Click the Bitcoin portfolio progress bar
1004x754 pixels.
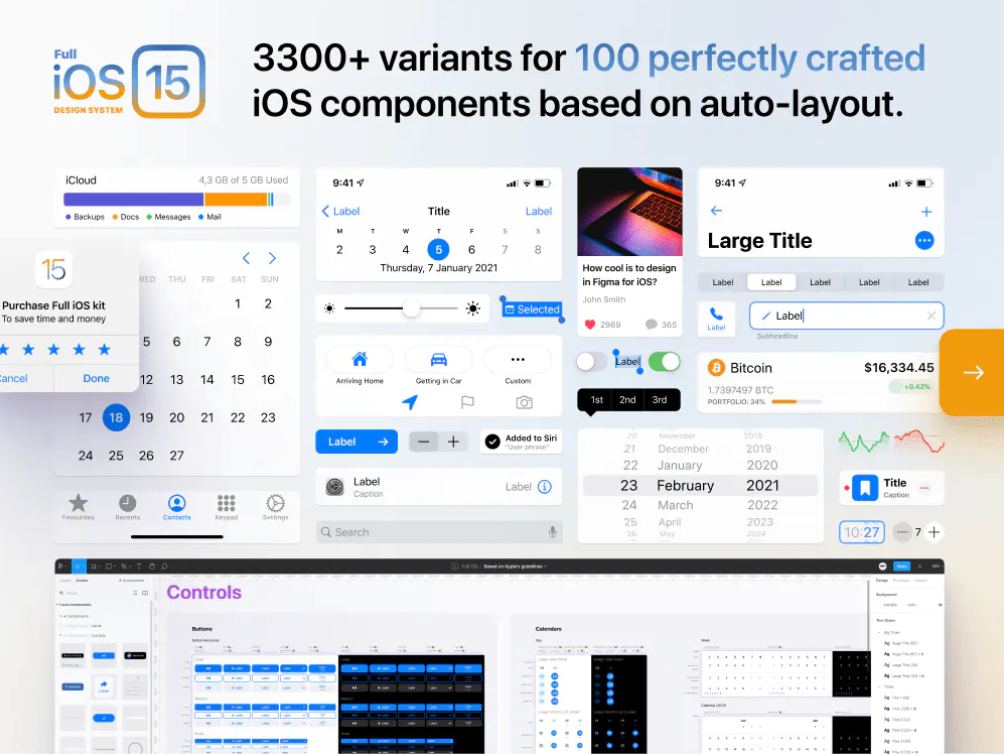(796, 402)
